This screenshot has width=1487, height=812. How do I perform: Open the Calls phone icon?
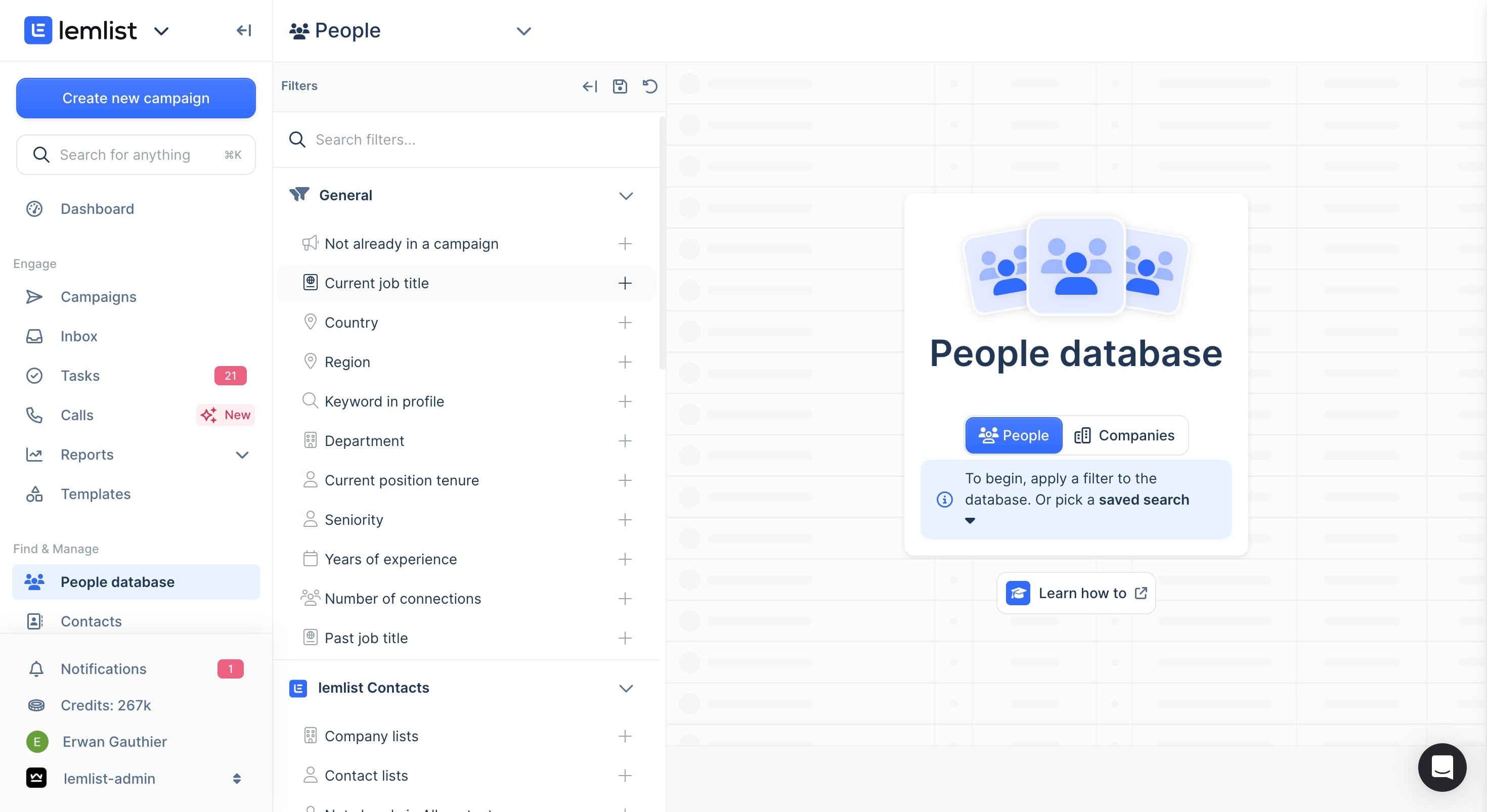click(34, 415)
